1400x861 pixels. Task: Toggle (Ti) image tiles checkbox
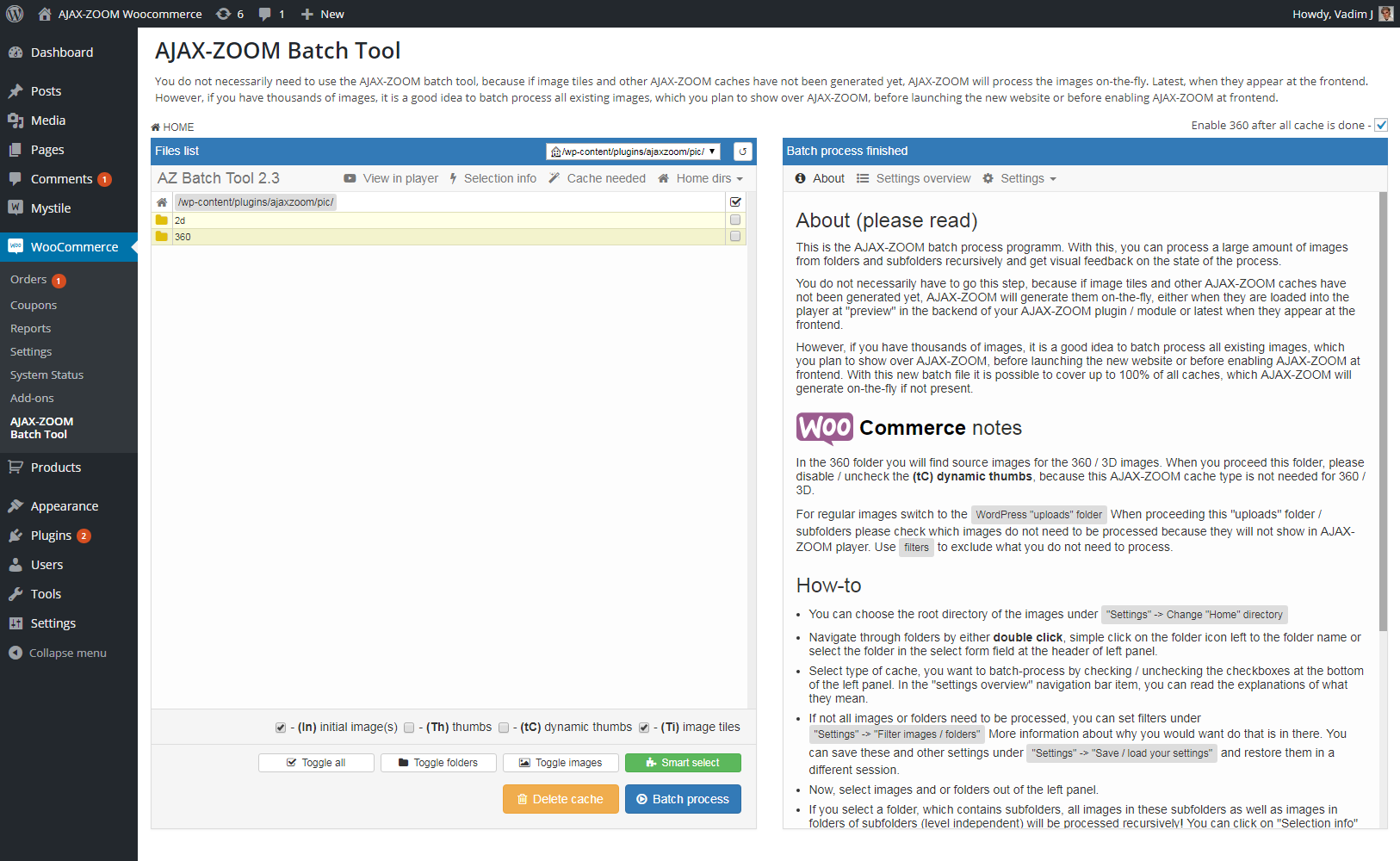tap(644, 728)
